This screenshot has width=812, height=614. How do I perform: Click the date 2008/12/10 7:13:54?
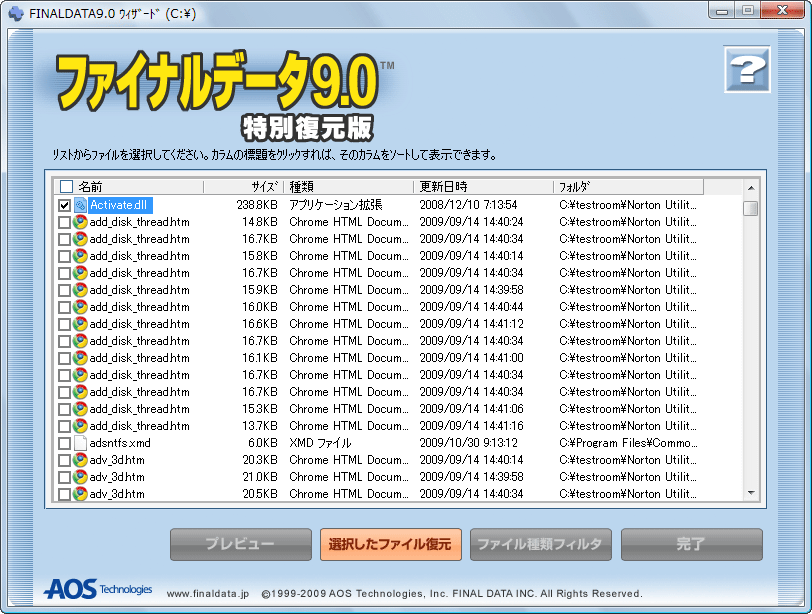[x=468, y=205]
